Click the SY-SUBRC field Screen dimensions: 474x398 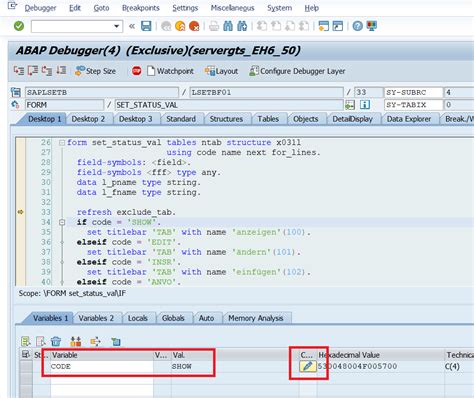tap(413, 92)
